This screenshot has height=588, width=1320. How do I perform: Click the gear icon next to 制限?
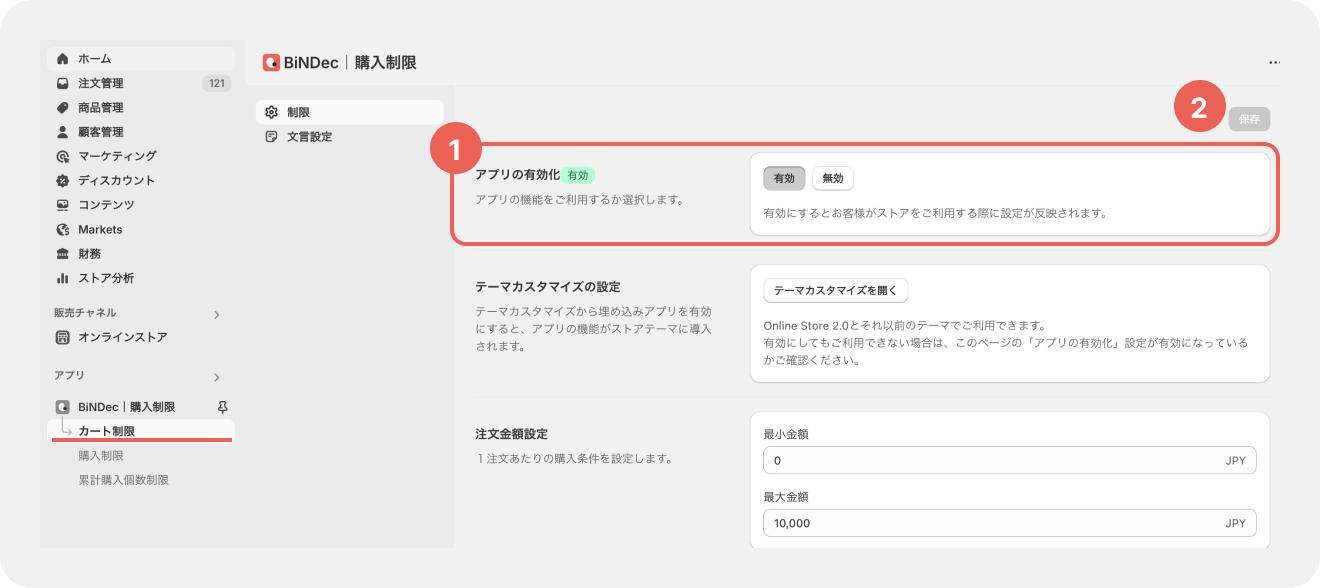pyautogui.click(x=271, y=112)
